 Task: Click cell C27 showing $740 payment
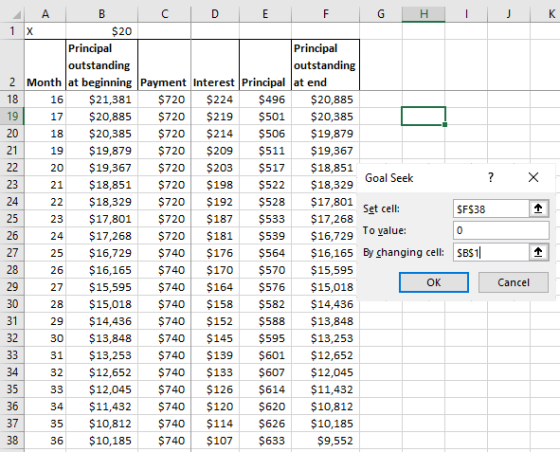164,253
